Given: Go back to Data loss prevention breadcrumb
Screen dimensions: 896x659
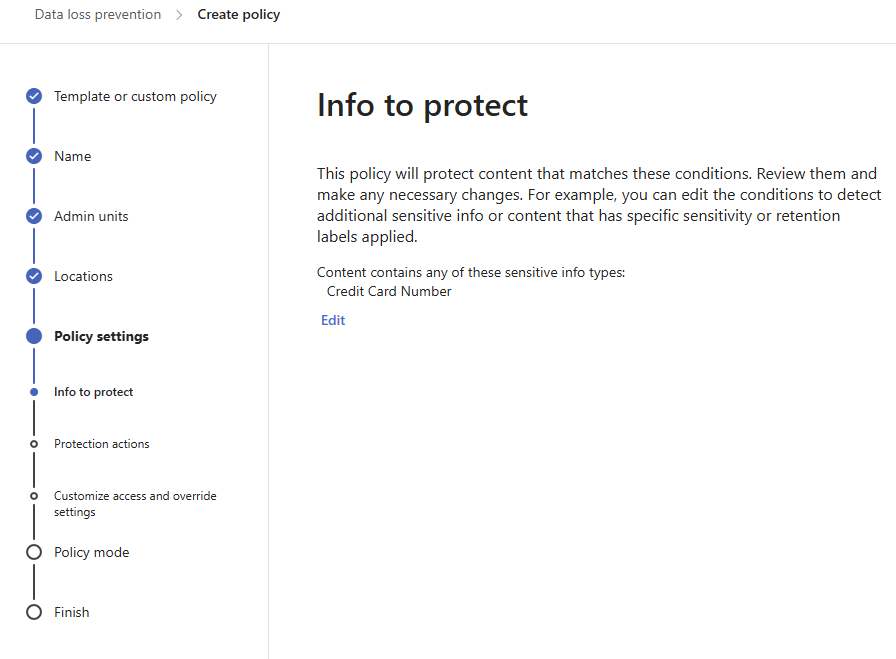Looking at the screenshot, I should (98, 14).
